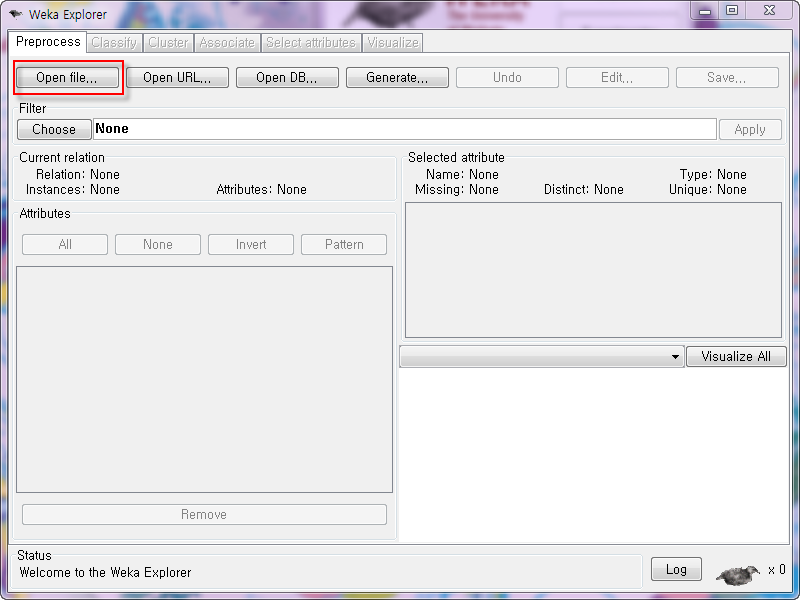Image resolution: width=800 pixels, height=600 pixels.
Task: Click the Visualize All button
Action: click(x=736, y=356)
